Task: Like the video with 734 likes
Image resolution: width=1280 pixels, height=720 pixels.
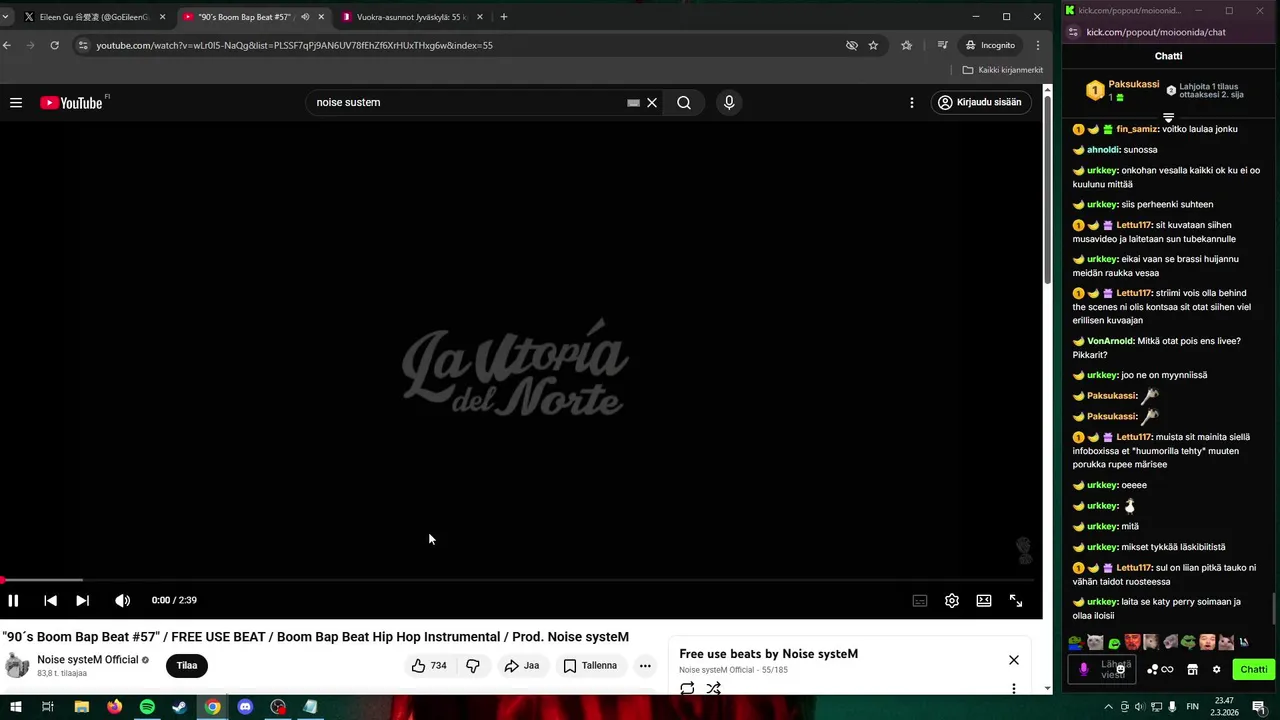Action: (429, 665)
